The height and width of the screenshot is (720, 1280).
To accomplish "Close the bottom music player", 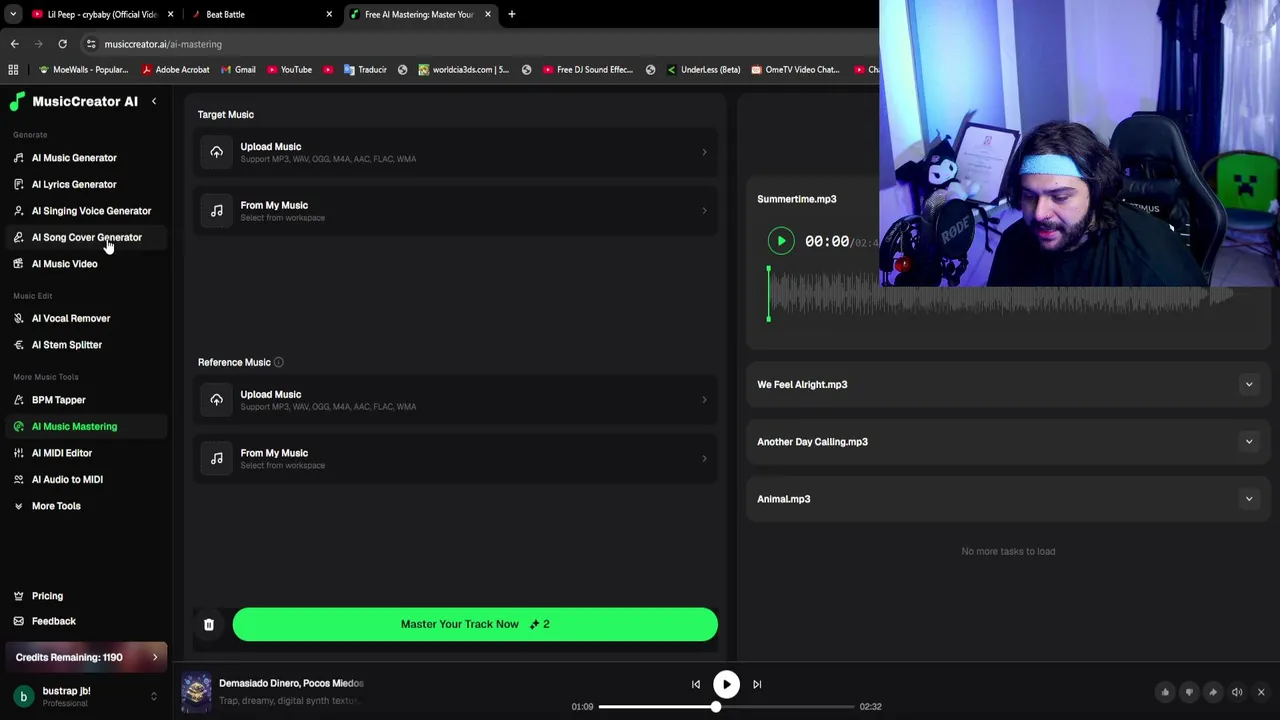I will point(1261,692).
